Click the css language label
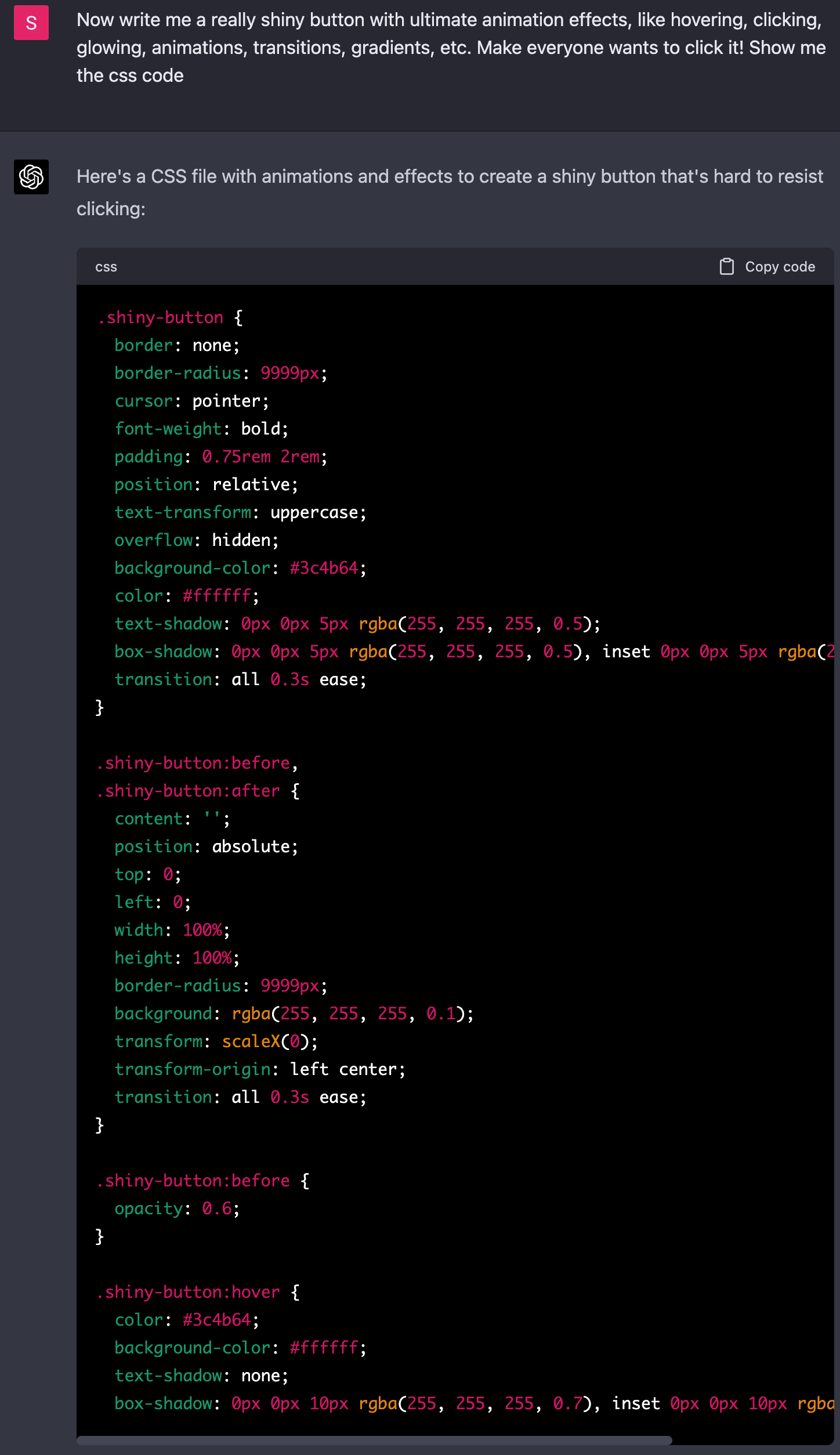 point(106,267)
